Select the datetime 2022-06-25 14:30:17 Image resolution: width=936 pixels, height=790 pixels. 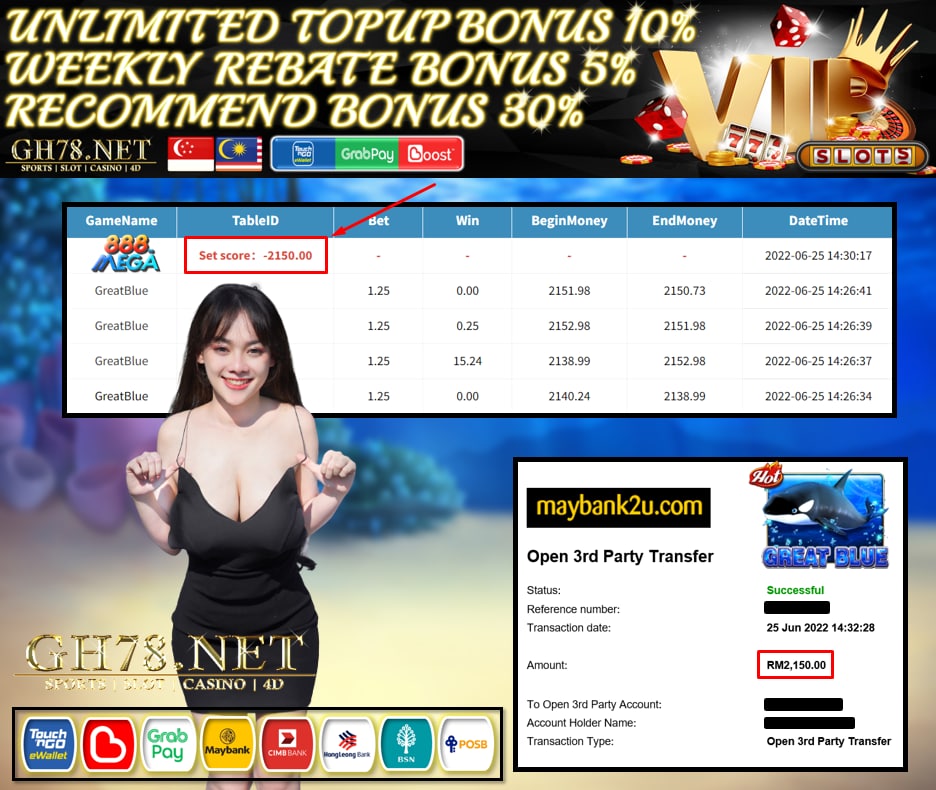[x=818, y=256]
